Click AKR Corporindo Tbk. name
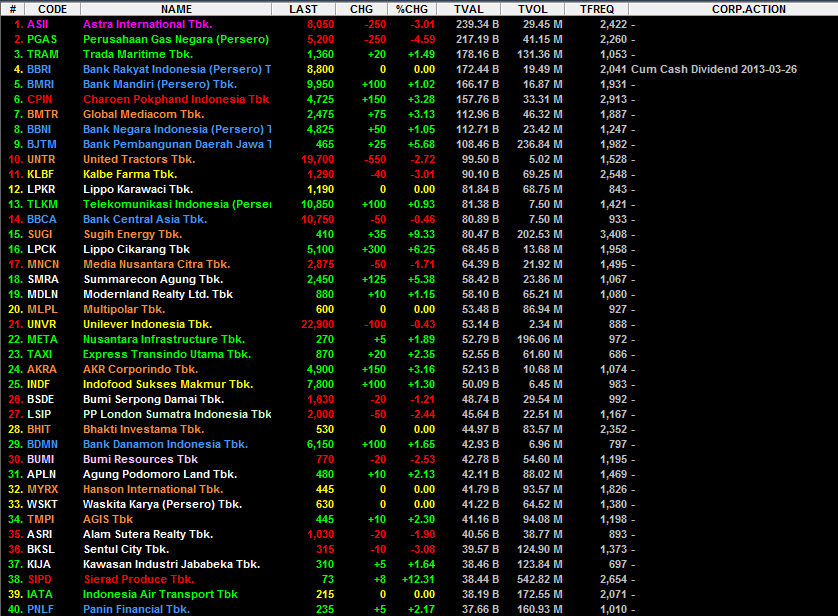The height and width of the screenshot is (616, 838). coord(141,369)
